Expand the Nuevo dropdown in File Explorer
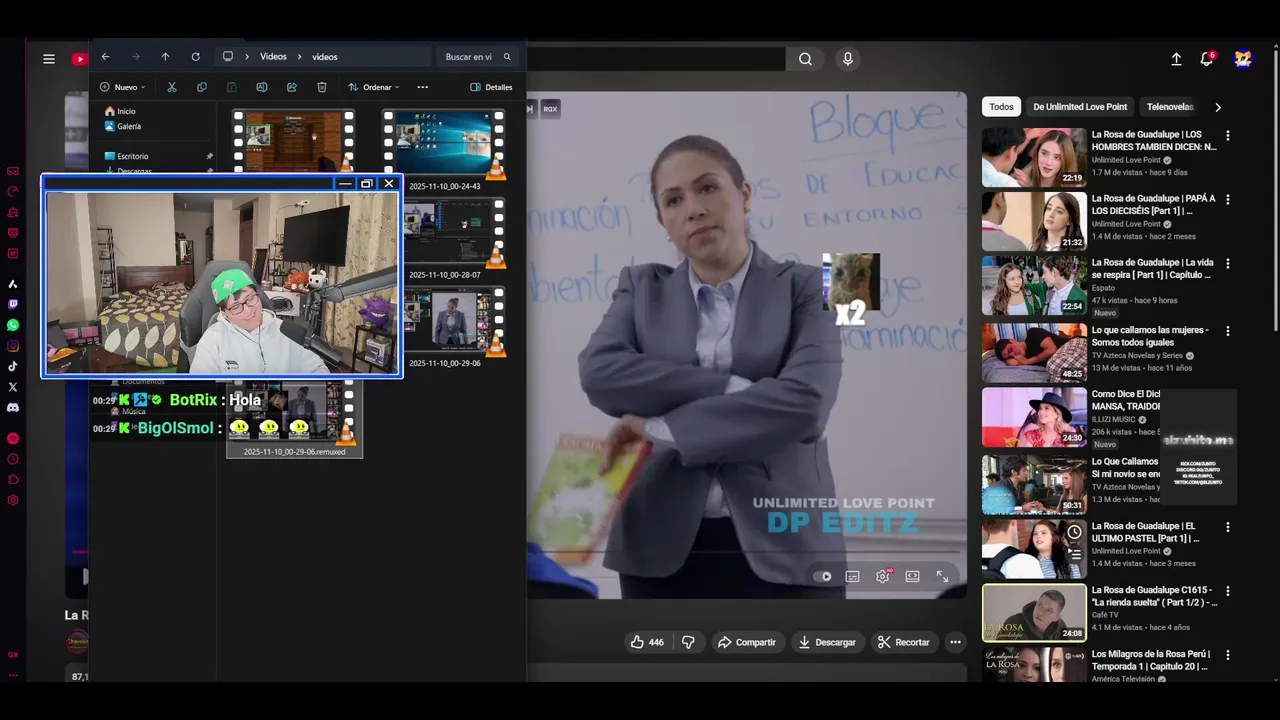Viewport: 1280px width, 720px height. pyautogui.click(x=123, y=87)
